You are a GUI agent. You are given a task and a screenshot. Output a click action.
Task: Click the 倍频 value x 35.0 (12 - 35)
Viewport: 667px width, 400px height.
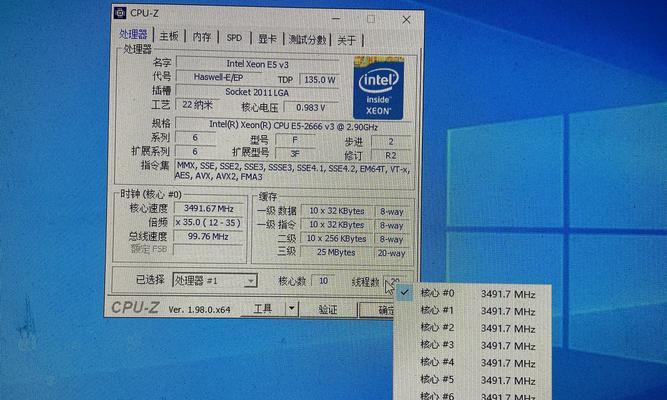(208, 223)
